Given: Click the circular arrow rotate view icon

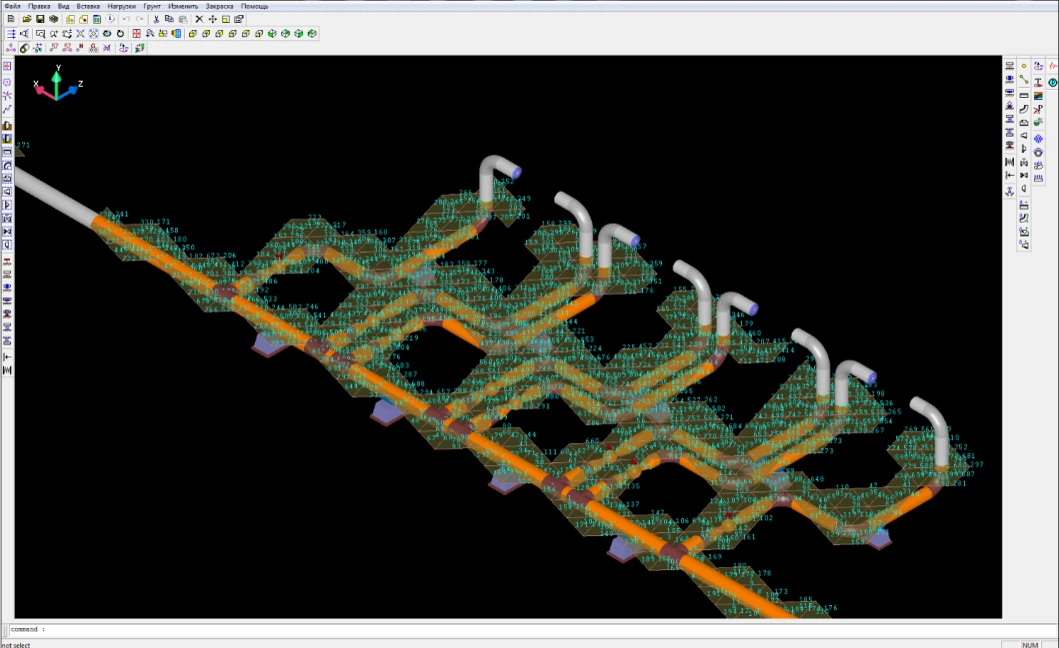Looking at the screenshot, I should tap(120, 33).
